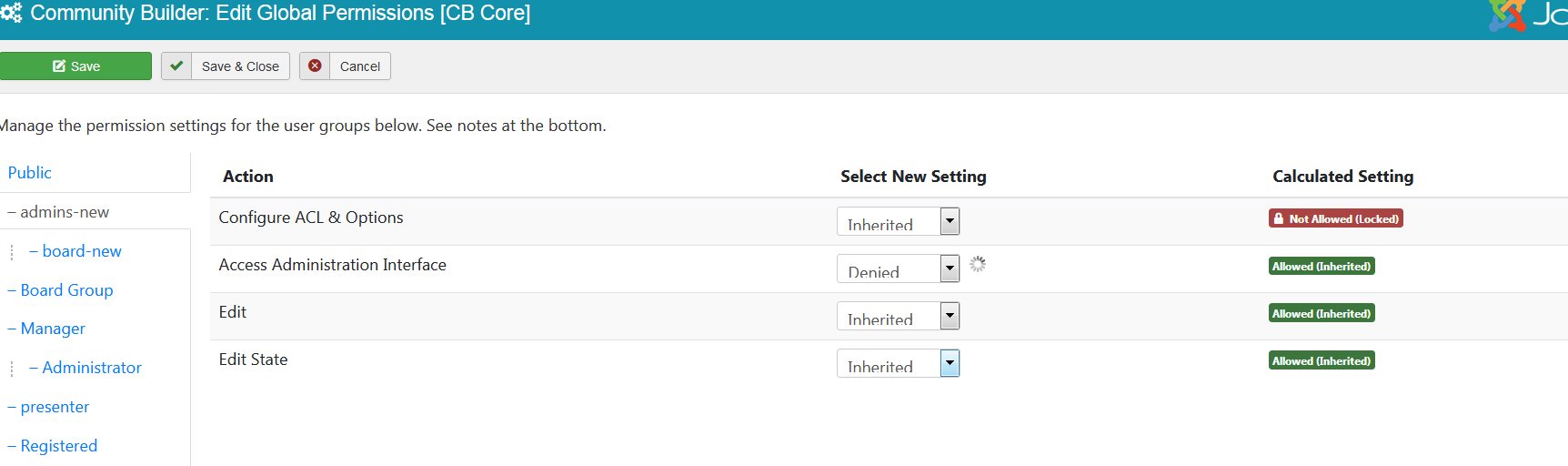This screenshot has height=466, width=1568.
Task: Open the Access Administration Interface Denied dropdown
Action: tap(898, 268)
